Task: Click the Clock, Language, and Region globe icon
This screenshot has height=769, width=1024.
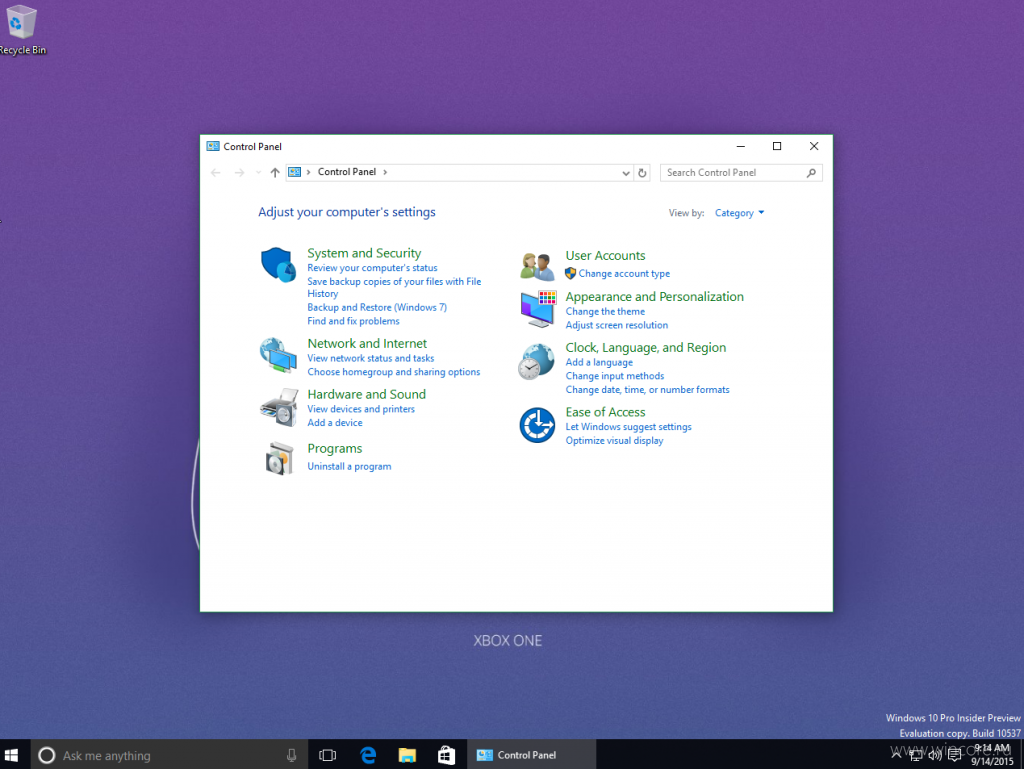Action: pyautogui.click(x=537, y=362)
